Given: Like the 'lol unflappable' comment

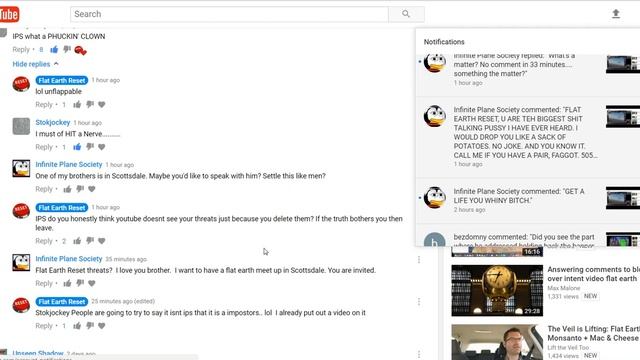Looking at the screenshot, I should 77,104.
